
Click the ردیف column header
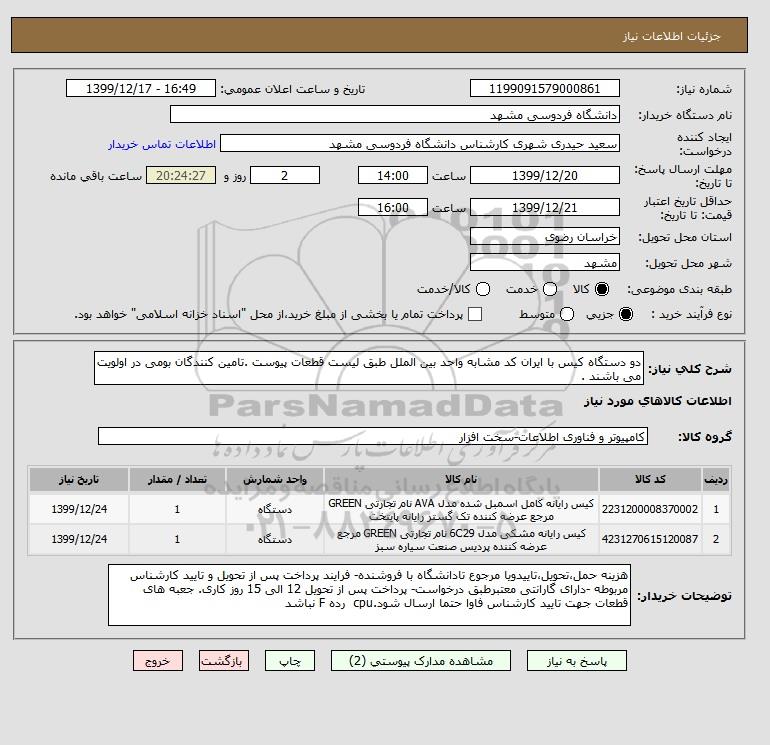pos(716,479)
